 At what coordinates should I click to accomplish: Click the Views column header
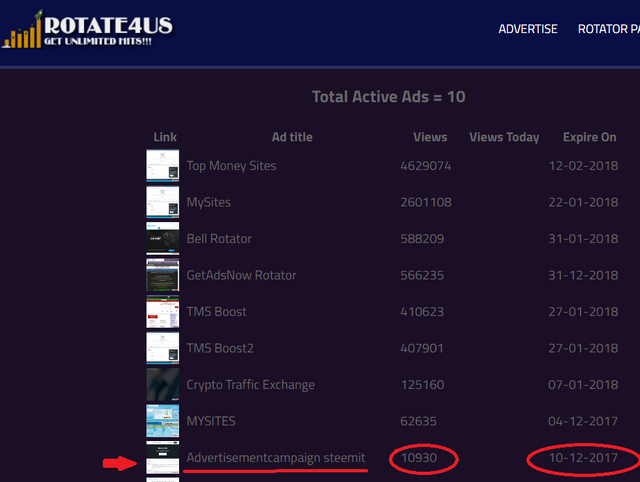[x=430, y=137]
